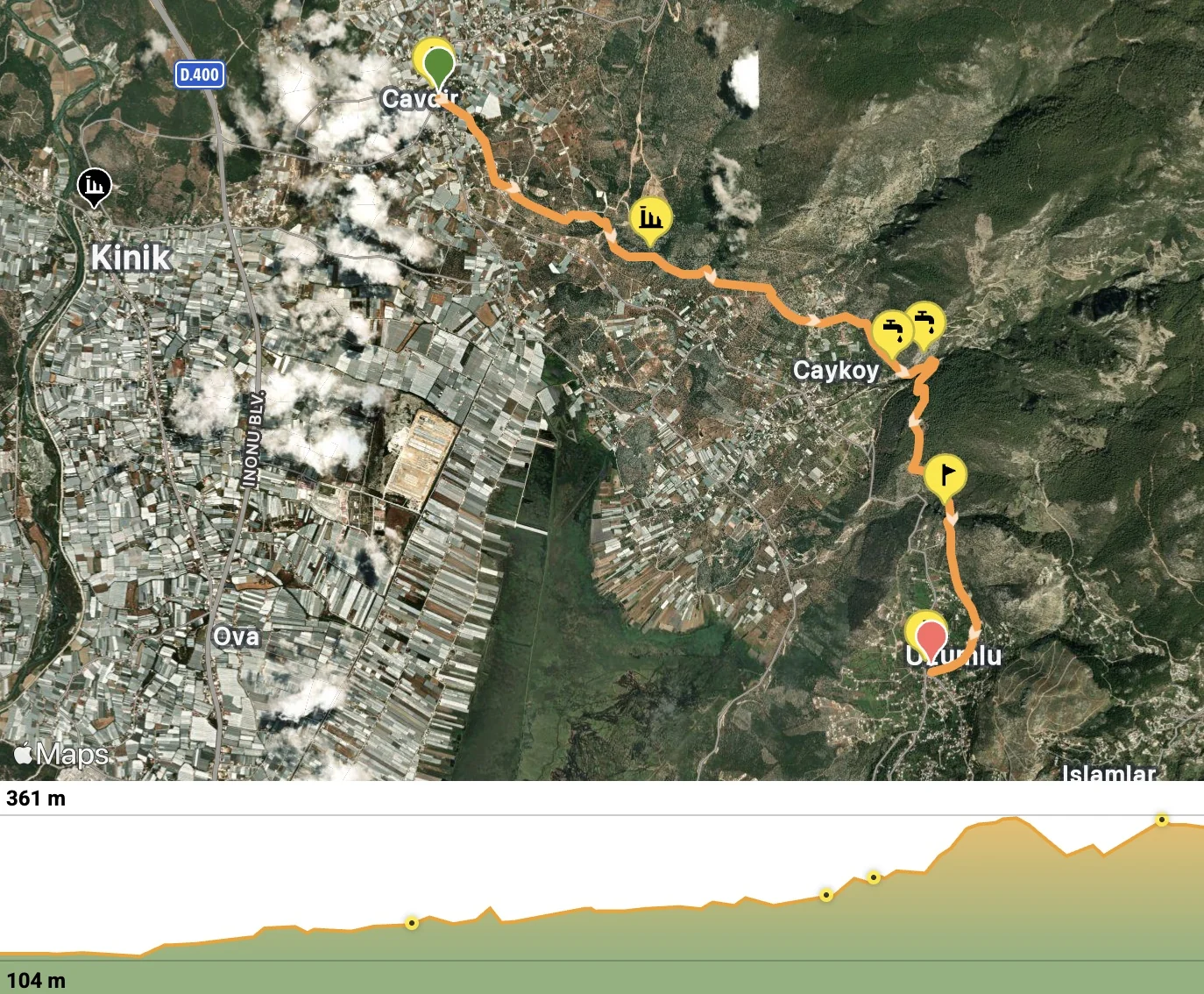This screenshot has width=1204, height=994.
Task: Click the Apple Maps logo
Action: 60,755
